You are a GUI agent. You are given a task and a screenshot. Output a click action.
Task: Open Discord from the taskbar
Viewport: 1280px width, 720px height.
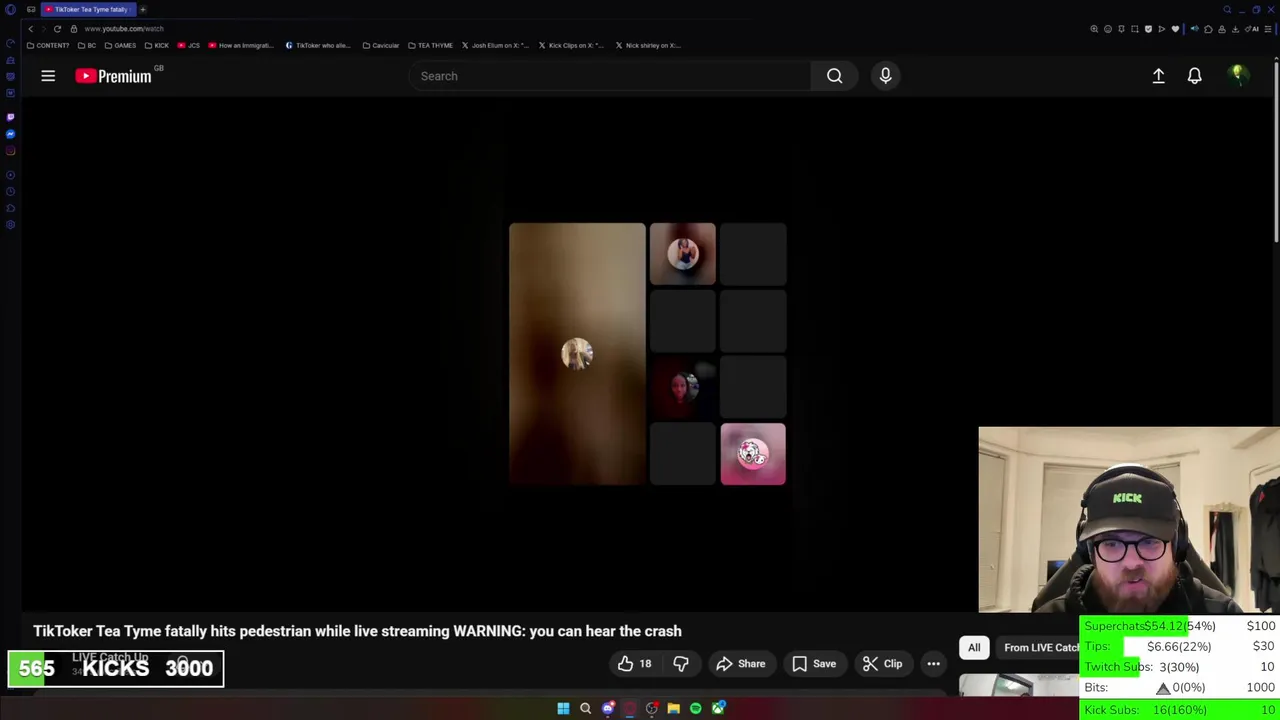click(607, 709)
